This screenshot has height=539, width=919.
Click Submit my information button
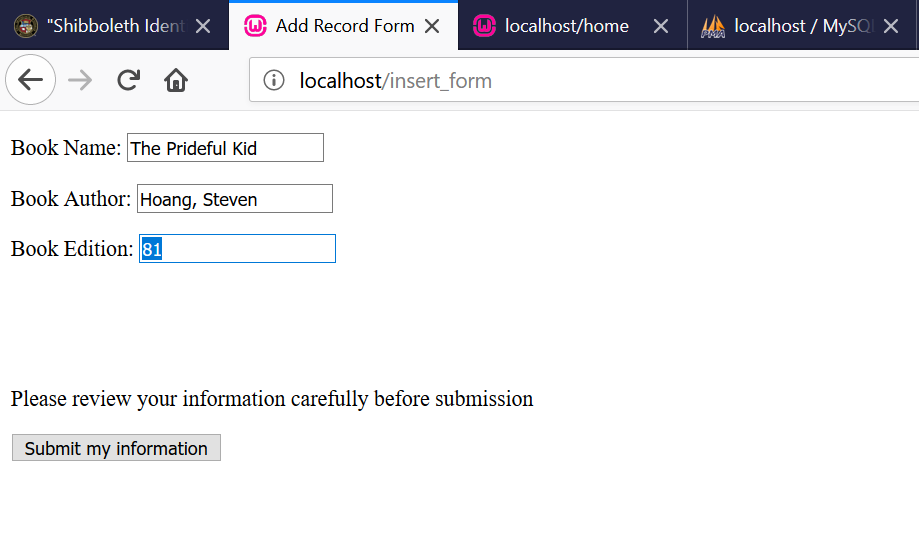tap(117, 448)
